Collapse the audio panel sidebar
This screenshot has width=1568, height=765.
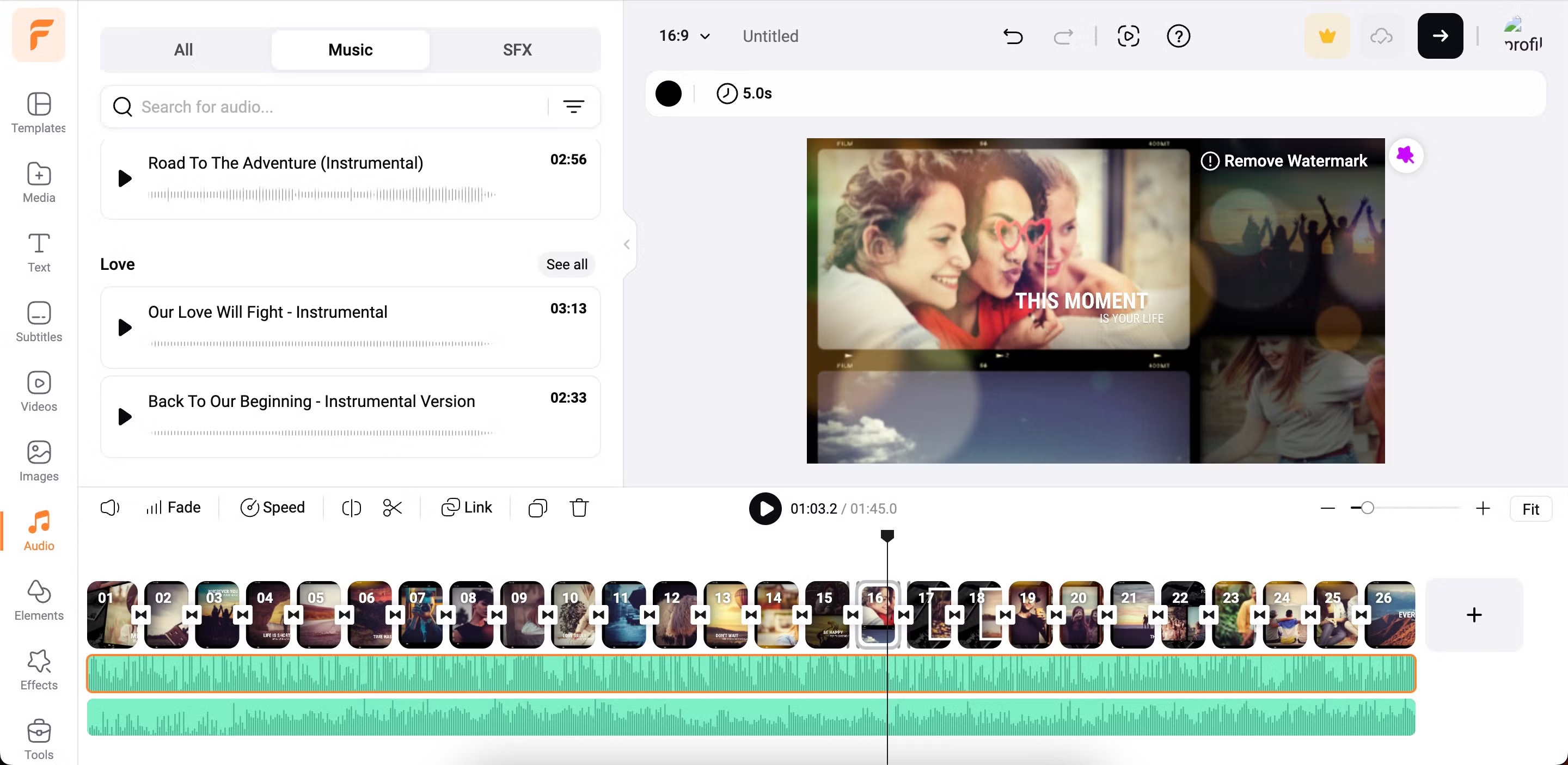point(626,244)
